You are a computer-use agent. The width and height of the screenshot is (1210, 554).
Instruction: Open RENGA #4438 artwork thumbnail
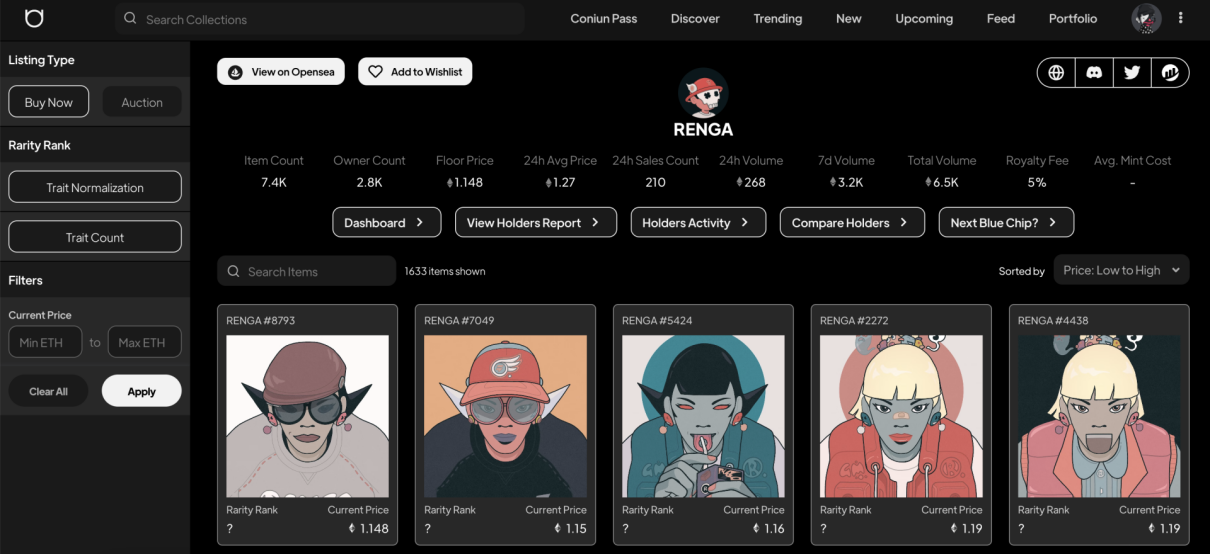[x=1099, y=416]
